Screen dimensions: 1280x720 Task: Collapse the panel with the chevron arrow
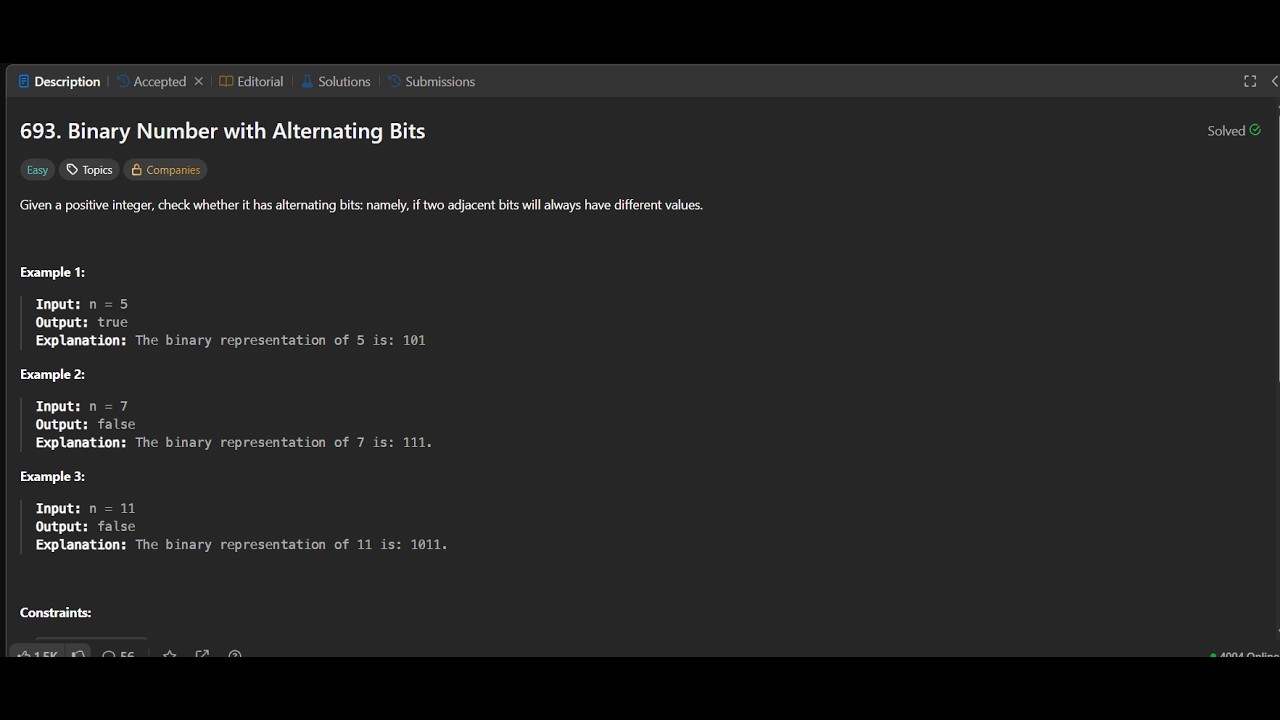pyautogui.click(x=1274, y=81)
